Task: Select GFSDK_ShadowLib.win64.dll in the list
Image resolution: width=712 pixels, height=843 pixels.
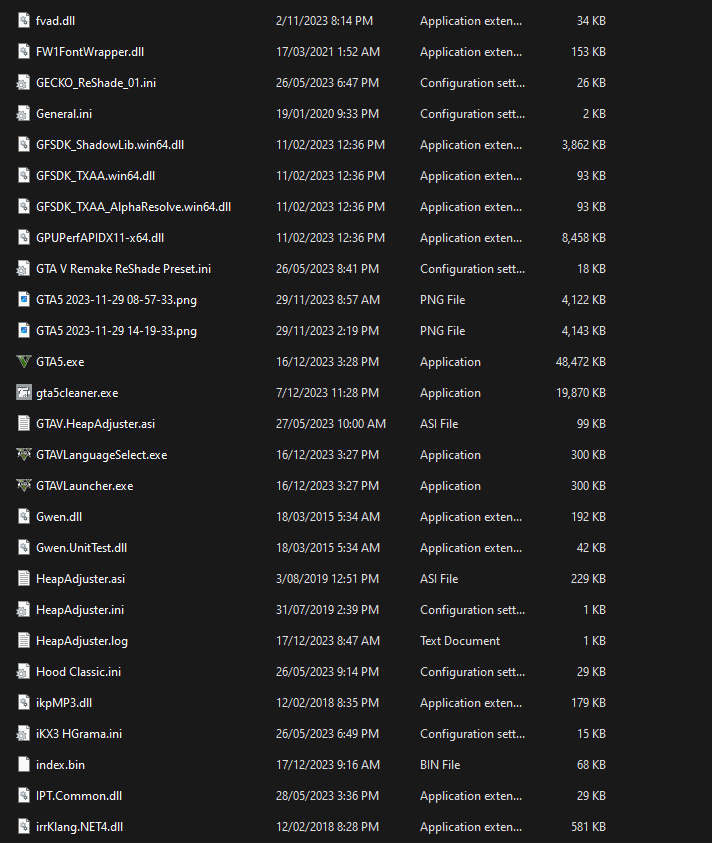Action: (x=109, y=145)
